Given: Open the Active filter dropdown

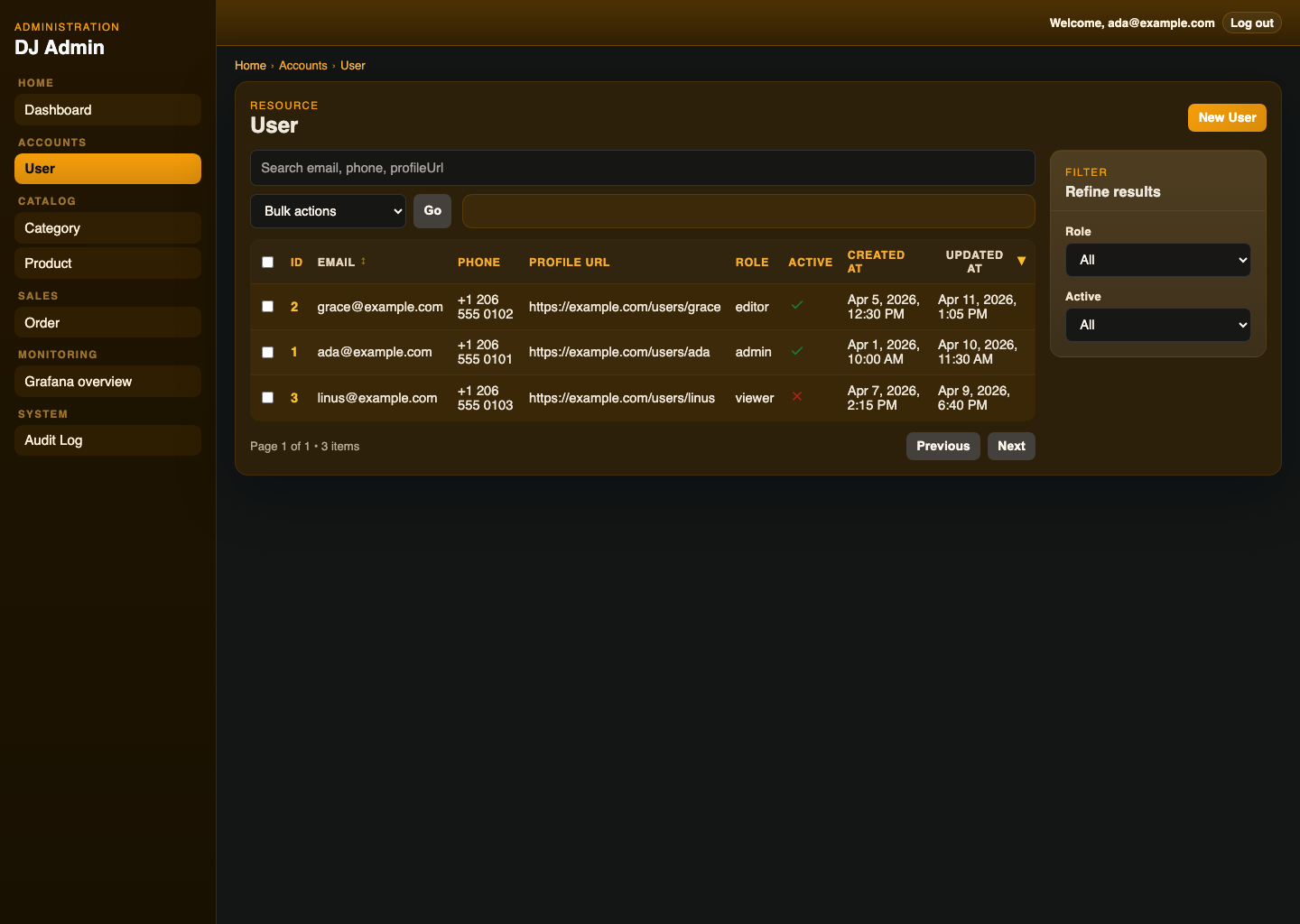Looking at the screenshot, I should pos(1157,325).
